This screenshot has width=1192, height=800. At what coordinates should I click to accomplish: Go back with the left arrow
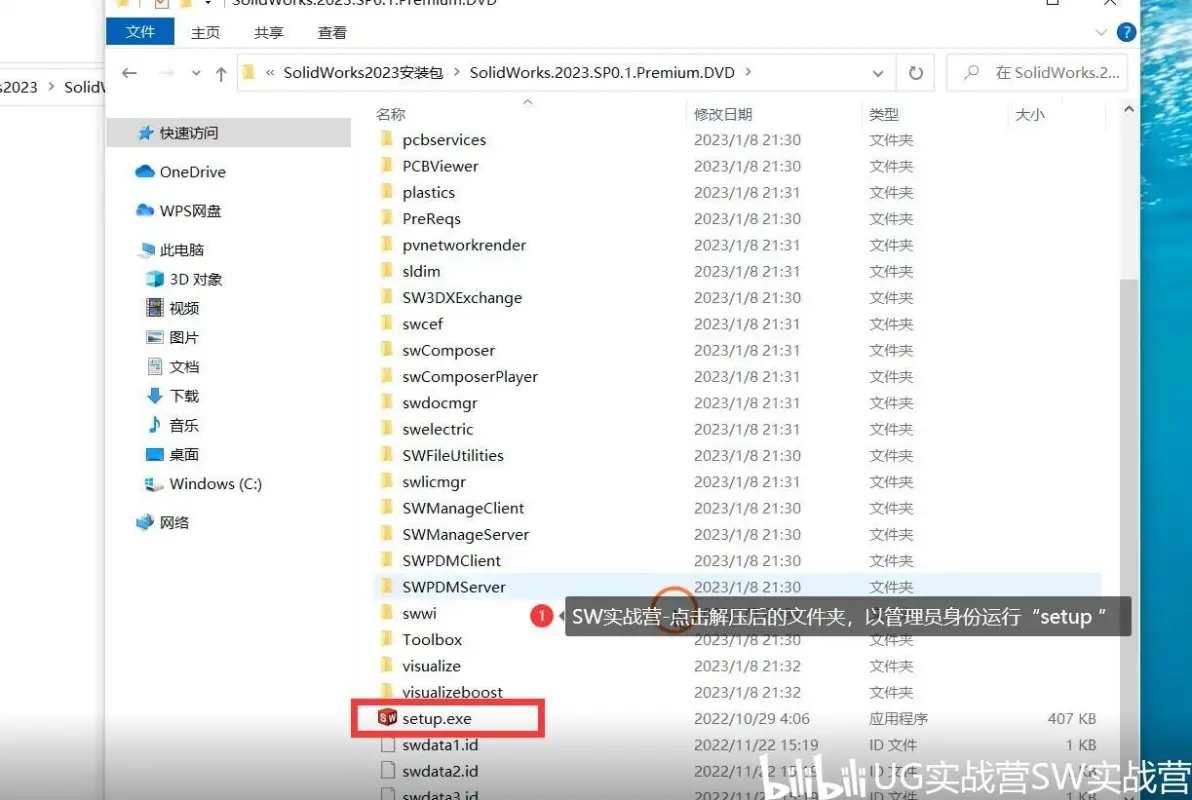pos(129,73)
